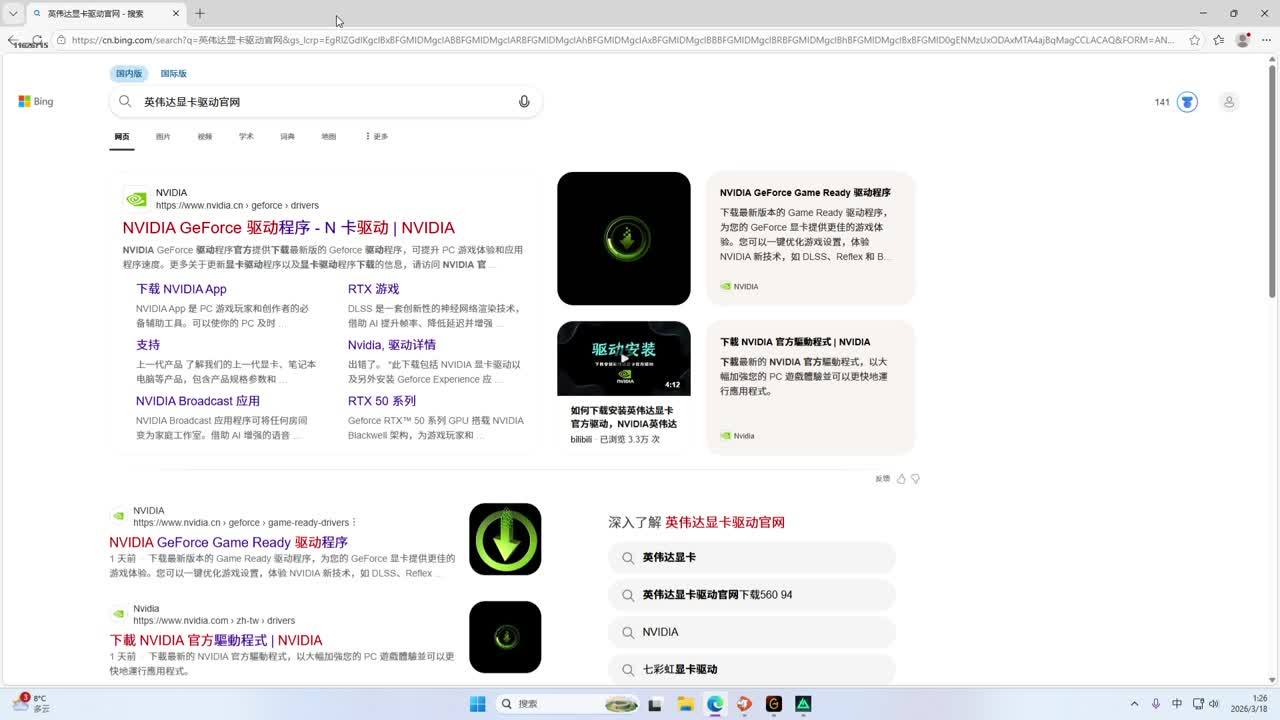Click the Bing search input field

[320, 102]
